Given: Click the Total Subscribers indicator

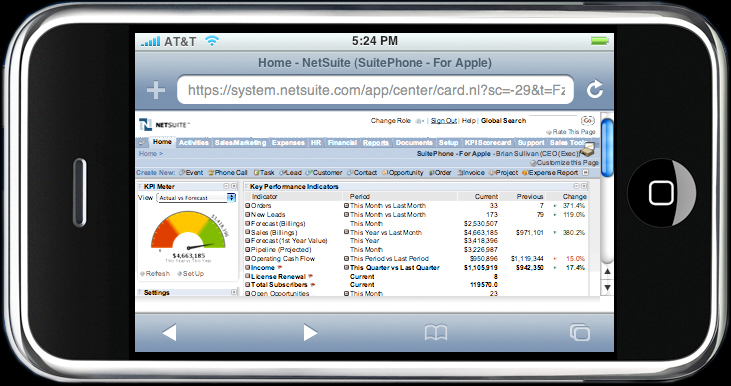Looking at the screenshot, I should pos(279,285).
